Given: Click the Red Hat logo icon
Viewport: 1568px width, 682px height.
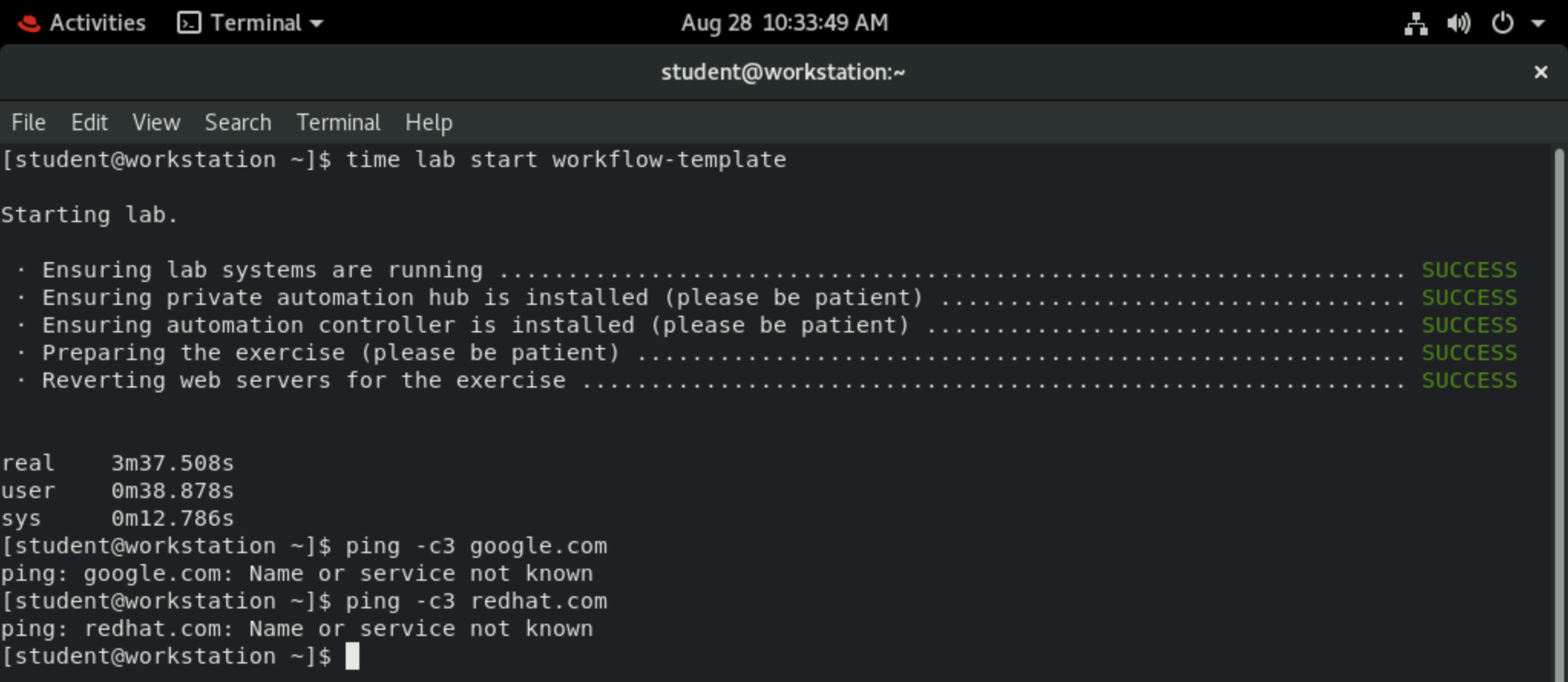Looking at the screenshot, I should click(29, 24).
